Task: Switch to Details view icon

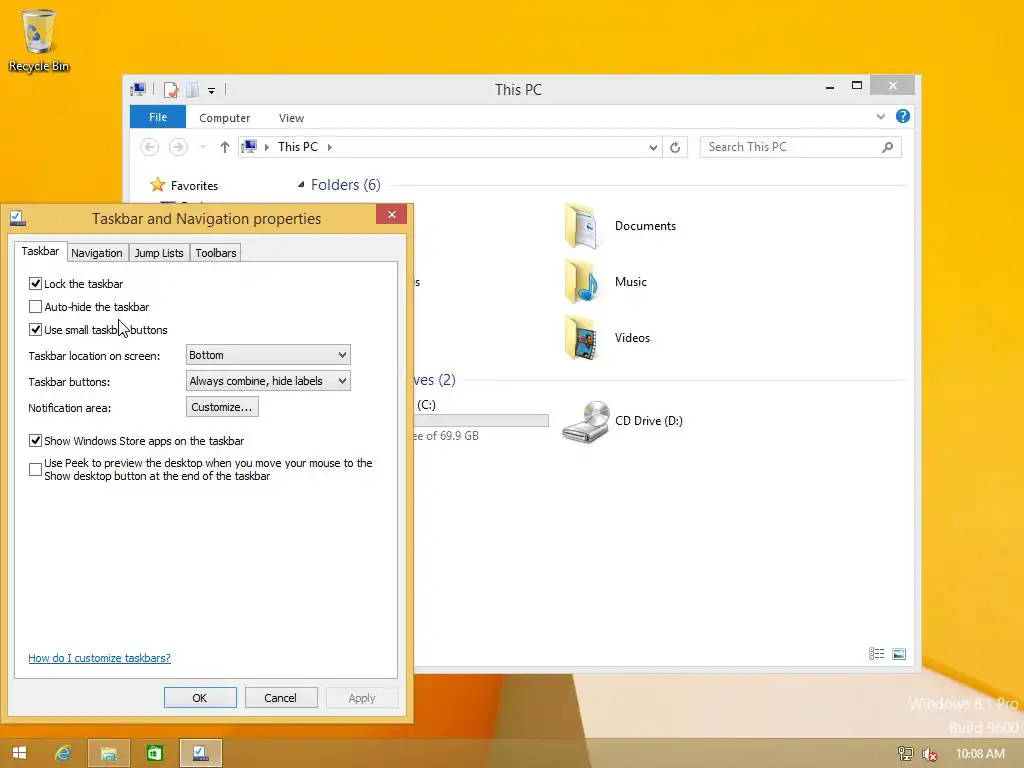Action: click(x=876, y=654)
